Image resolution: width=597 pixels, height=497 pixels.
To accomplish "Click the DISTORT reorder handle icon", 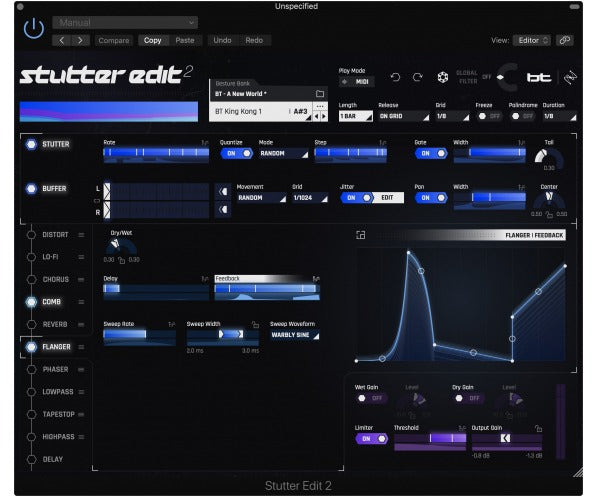I will [x=81, y=235].
